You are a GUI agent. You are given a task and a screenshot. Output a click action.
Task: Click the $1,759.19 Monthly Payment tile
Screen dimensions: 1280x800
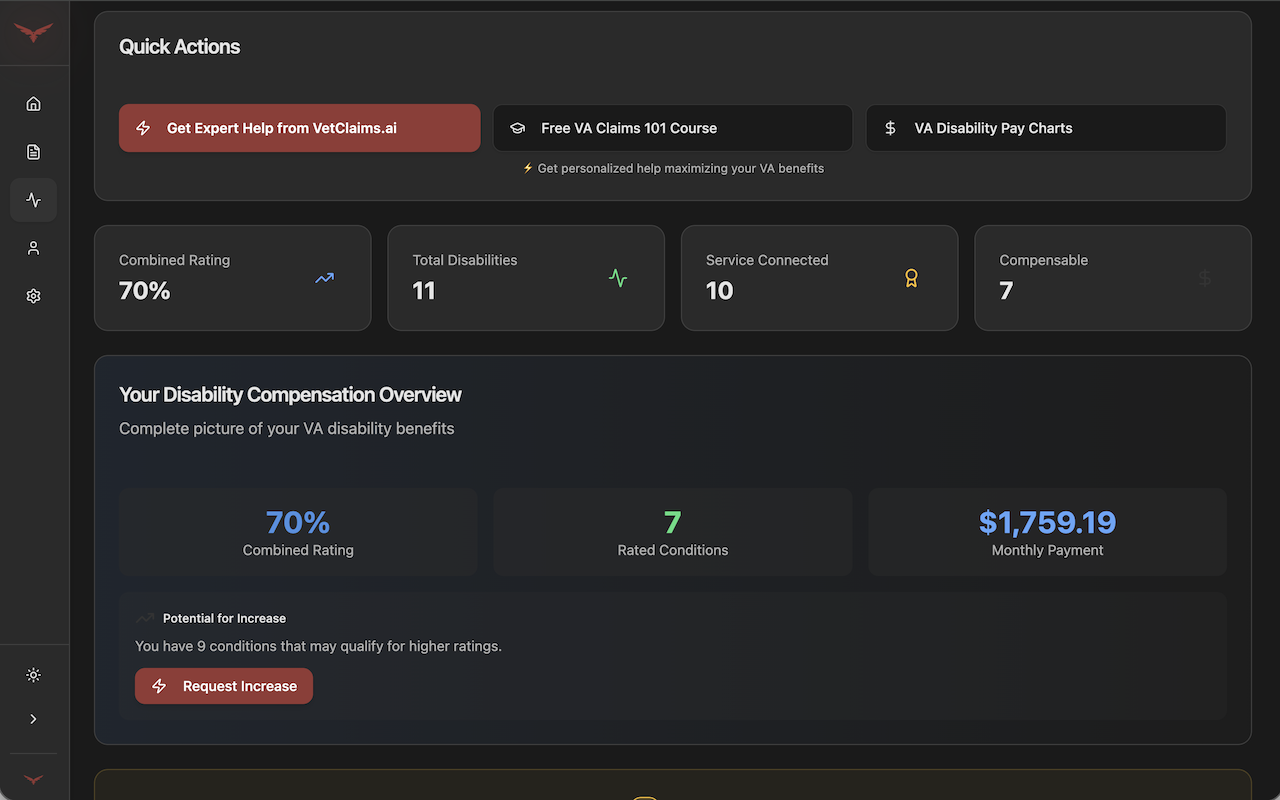[x=1047, y=532]
